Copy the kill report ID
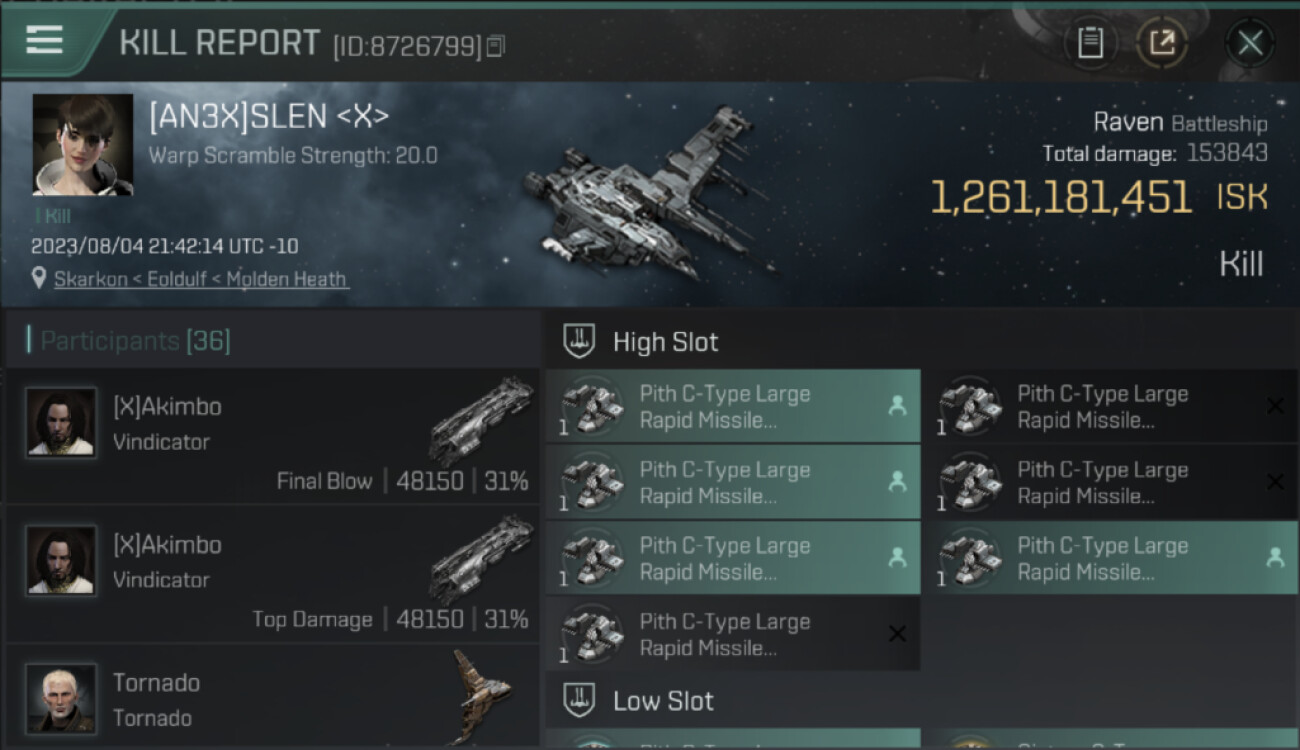 [496, 45]
